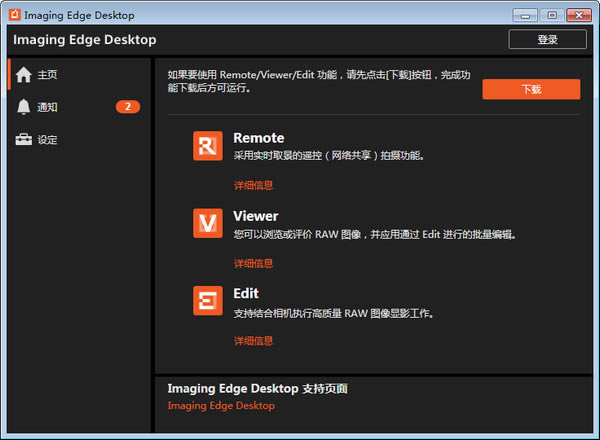Open 详细信息 link under Edit
This screenshot has width=600, height=440.
253,341
